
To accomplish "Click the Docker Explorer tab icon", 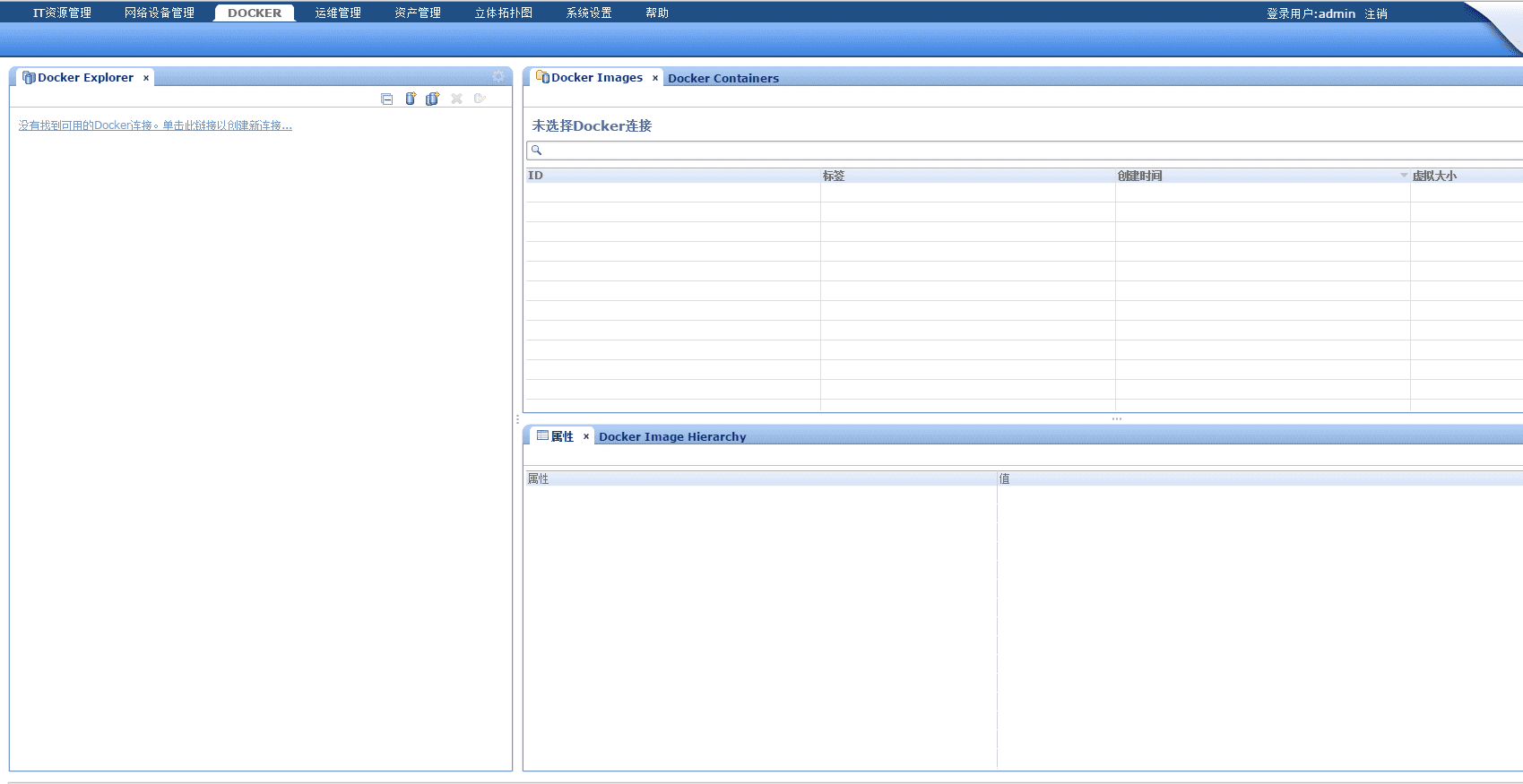I will click(x=29, y=78).
